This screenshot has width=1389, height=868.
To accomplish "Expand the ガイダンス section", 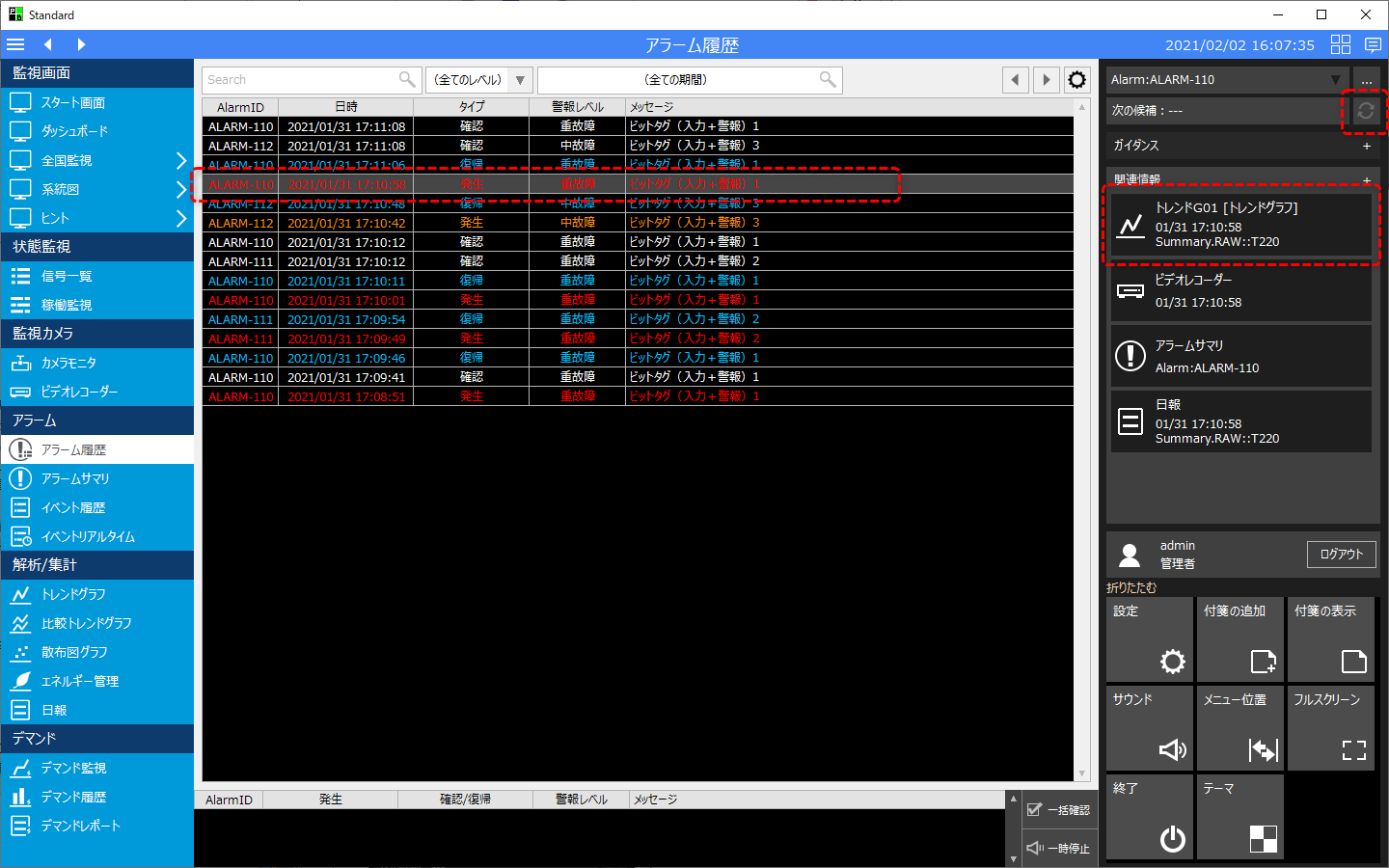I will pos(1366,146).
